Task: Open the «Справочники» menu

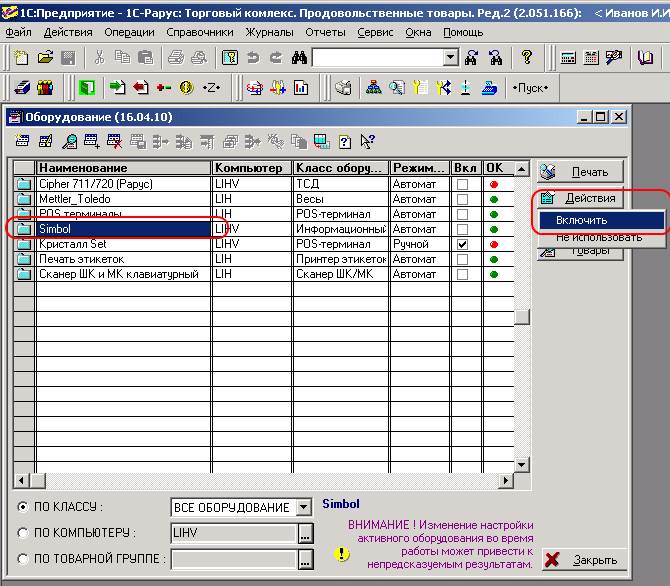Action: tap(200, 32)
